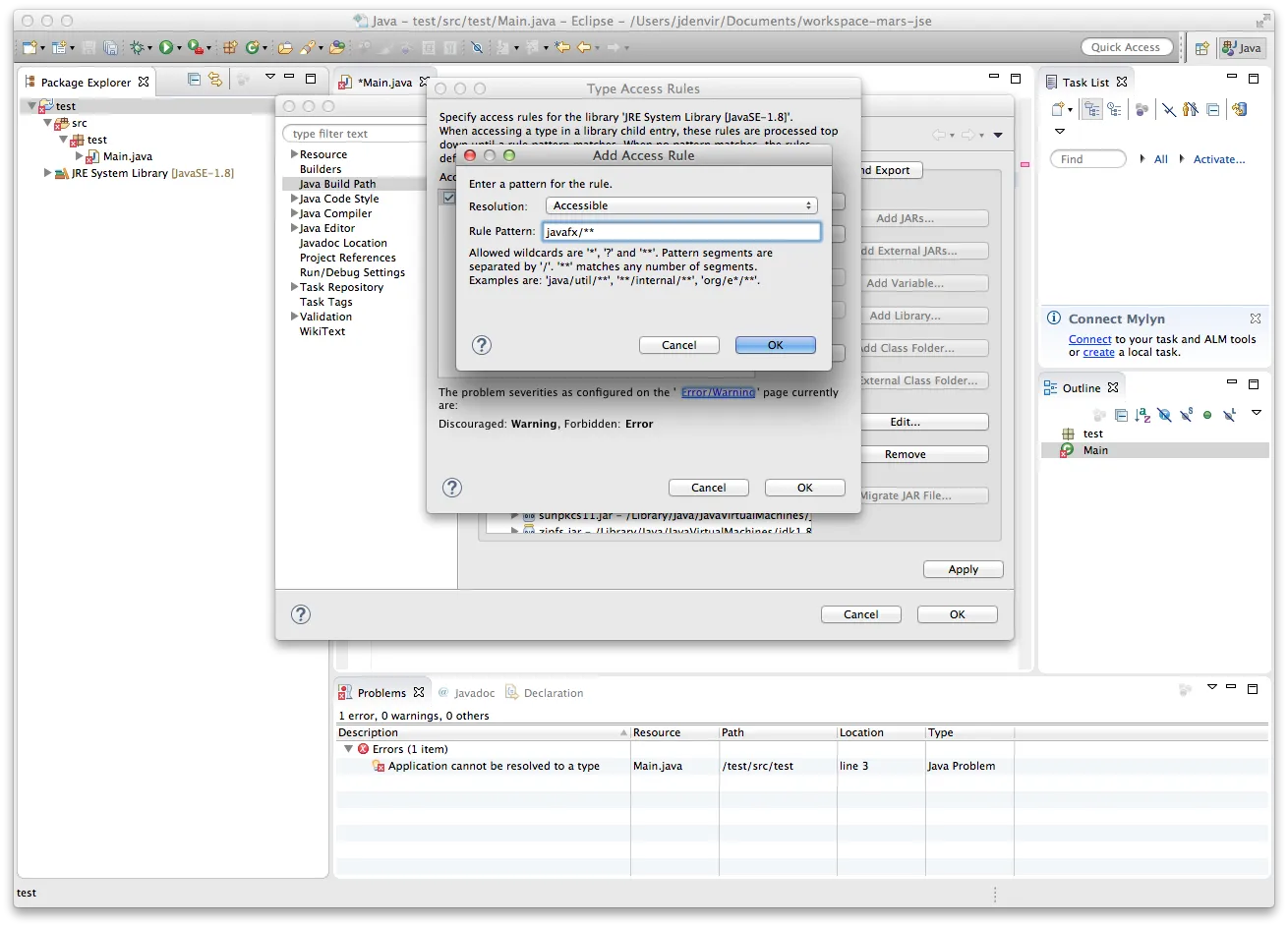The height and width of the screenshot is (927, 1288).
Task: Collapse the test project in Package Explorer
Action: [31, 105]
